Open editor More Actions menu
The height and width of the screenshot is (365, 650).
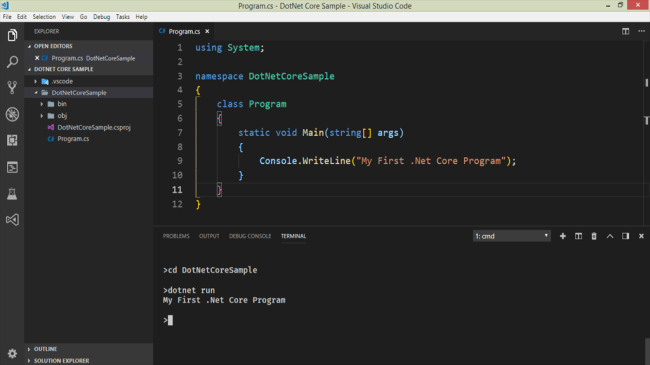click(x=641, y=31)
